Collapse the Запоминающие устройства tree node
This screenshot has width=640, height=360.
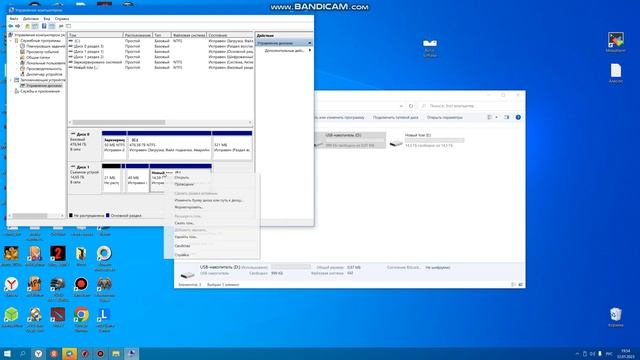11,80
